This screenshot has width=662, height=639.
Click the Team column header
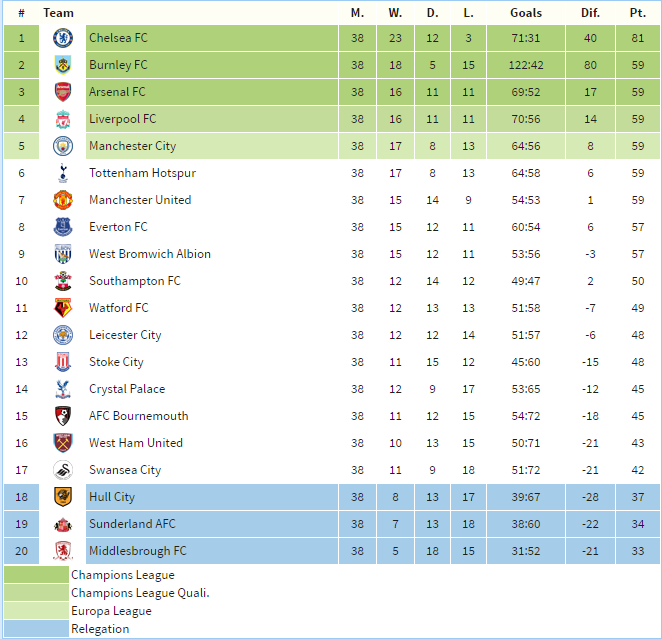[59, 13]
